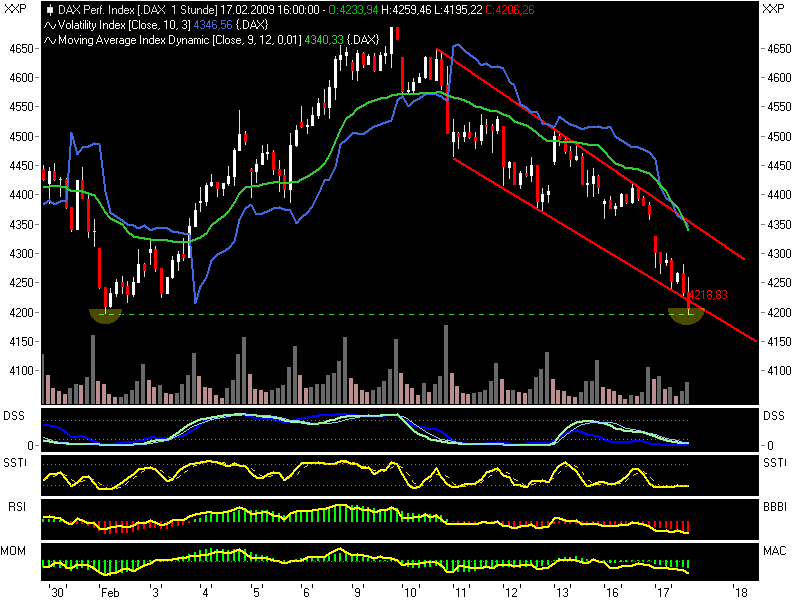This screenshot has width=800, height=600.
Task: Select the SSTI indicator panel
Action: [16, 462]
